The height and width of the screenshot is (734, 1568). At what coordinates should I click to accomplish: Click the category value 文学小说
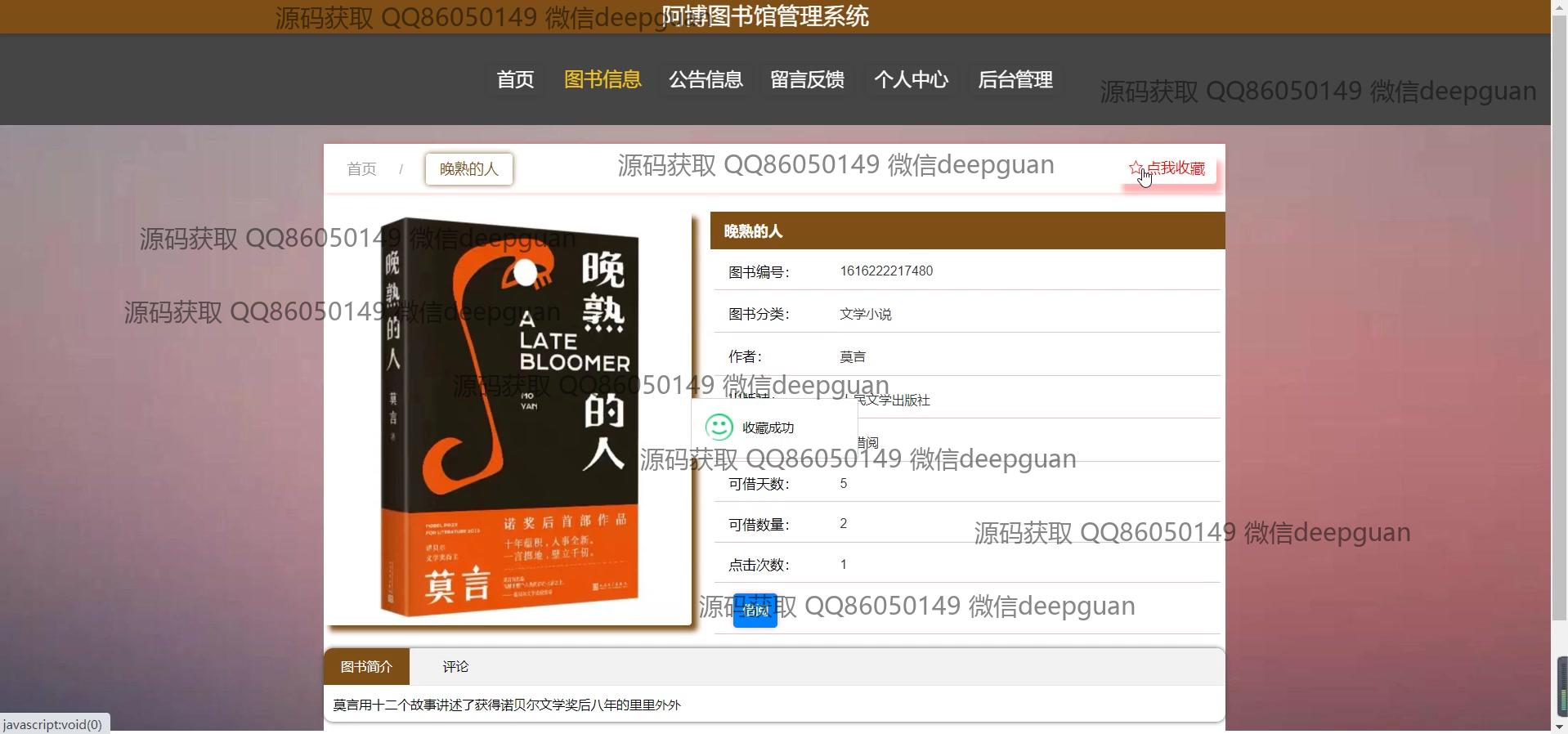[865, 315]
